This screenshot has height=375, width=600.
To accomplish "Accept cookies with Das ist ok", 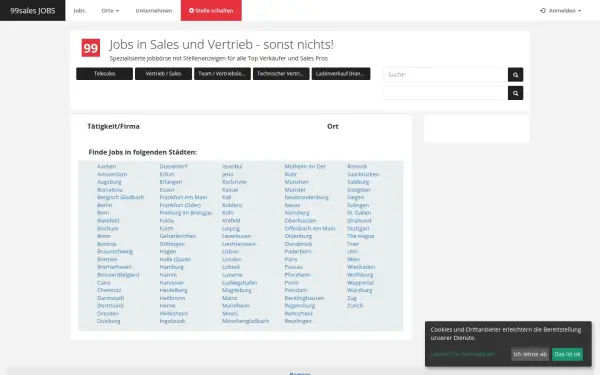I will click(x=567, y=354).
